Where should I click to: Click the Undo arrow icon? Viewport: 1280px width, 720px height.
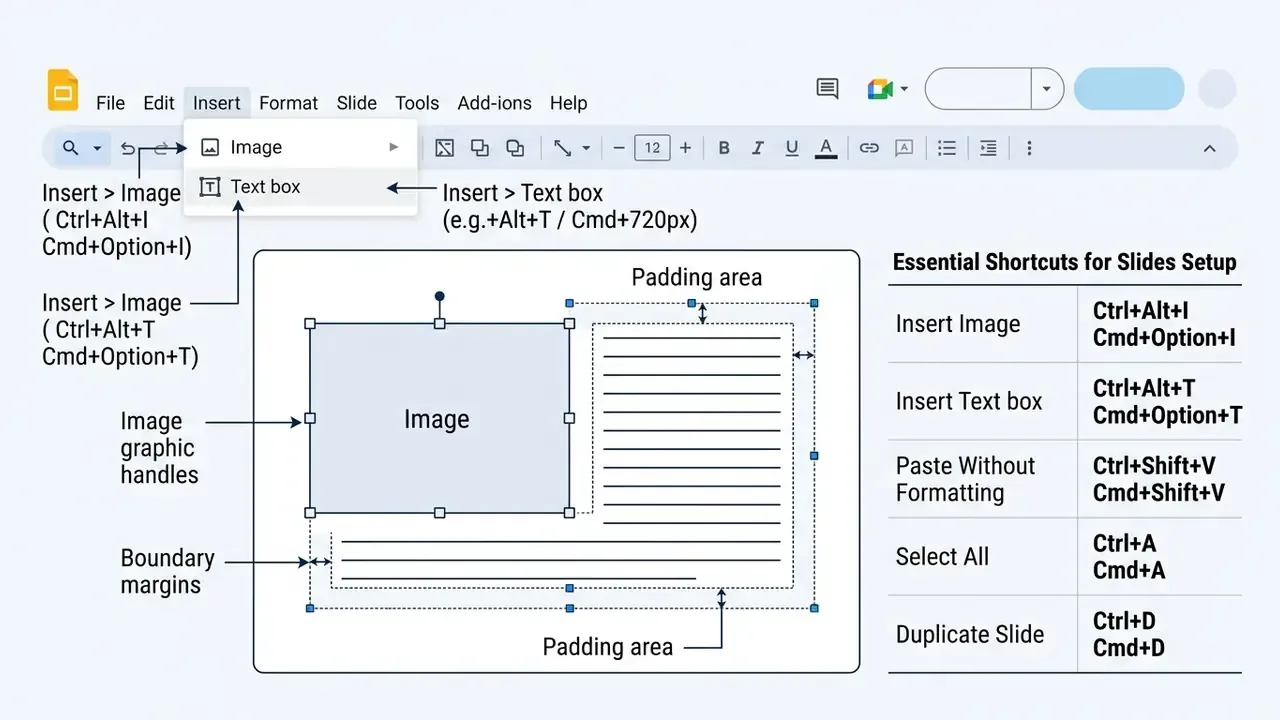[x=128, y=148]
